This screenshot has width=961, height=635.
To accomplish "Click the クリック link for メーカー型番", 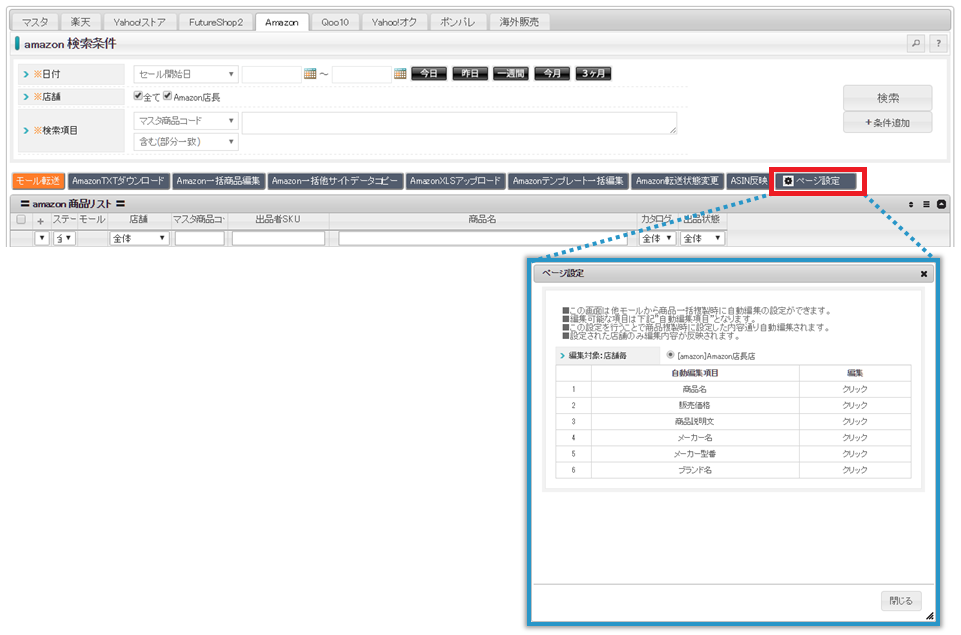I will click(x=854, y=454).
